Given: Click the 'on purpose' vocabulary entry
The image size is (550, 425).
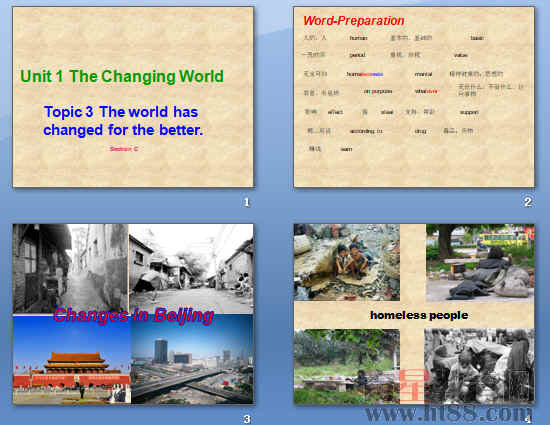Looking at the screenshot, I should click(x=378, y=91).
